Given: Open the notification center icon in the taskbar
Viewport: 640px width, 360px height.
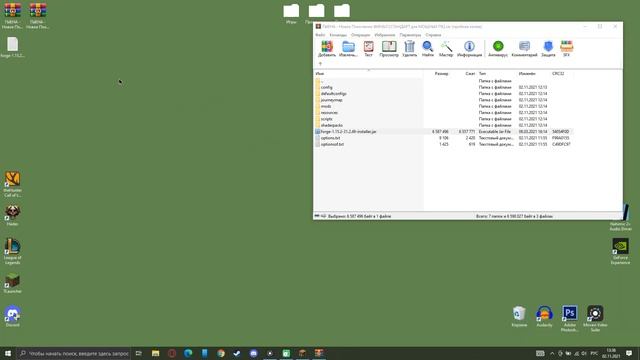Looking at the screenshot, I should coord(629,353).
